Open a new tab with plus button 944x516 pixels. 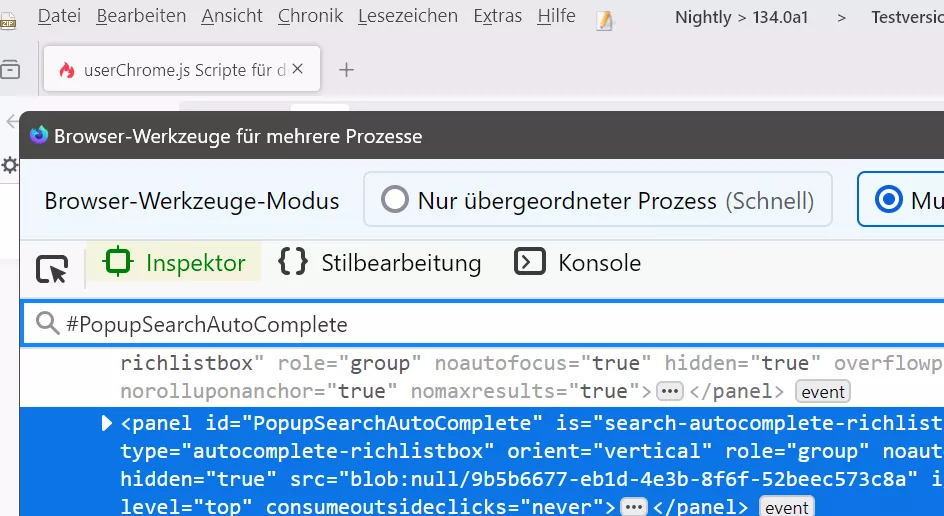point(346,70)
